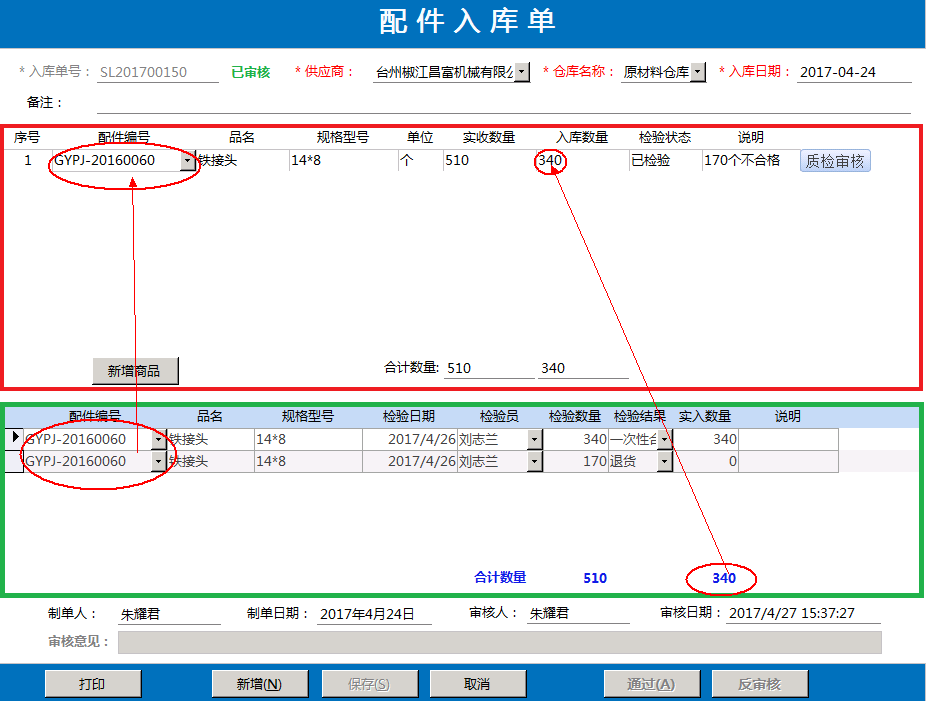
Task: Click the top table total 入库数量 value 340
Action: click(x=583, y=369)
